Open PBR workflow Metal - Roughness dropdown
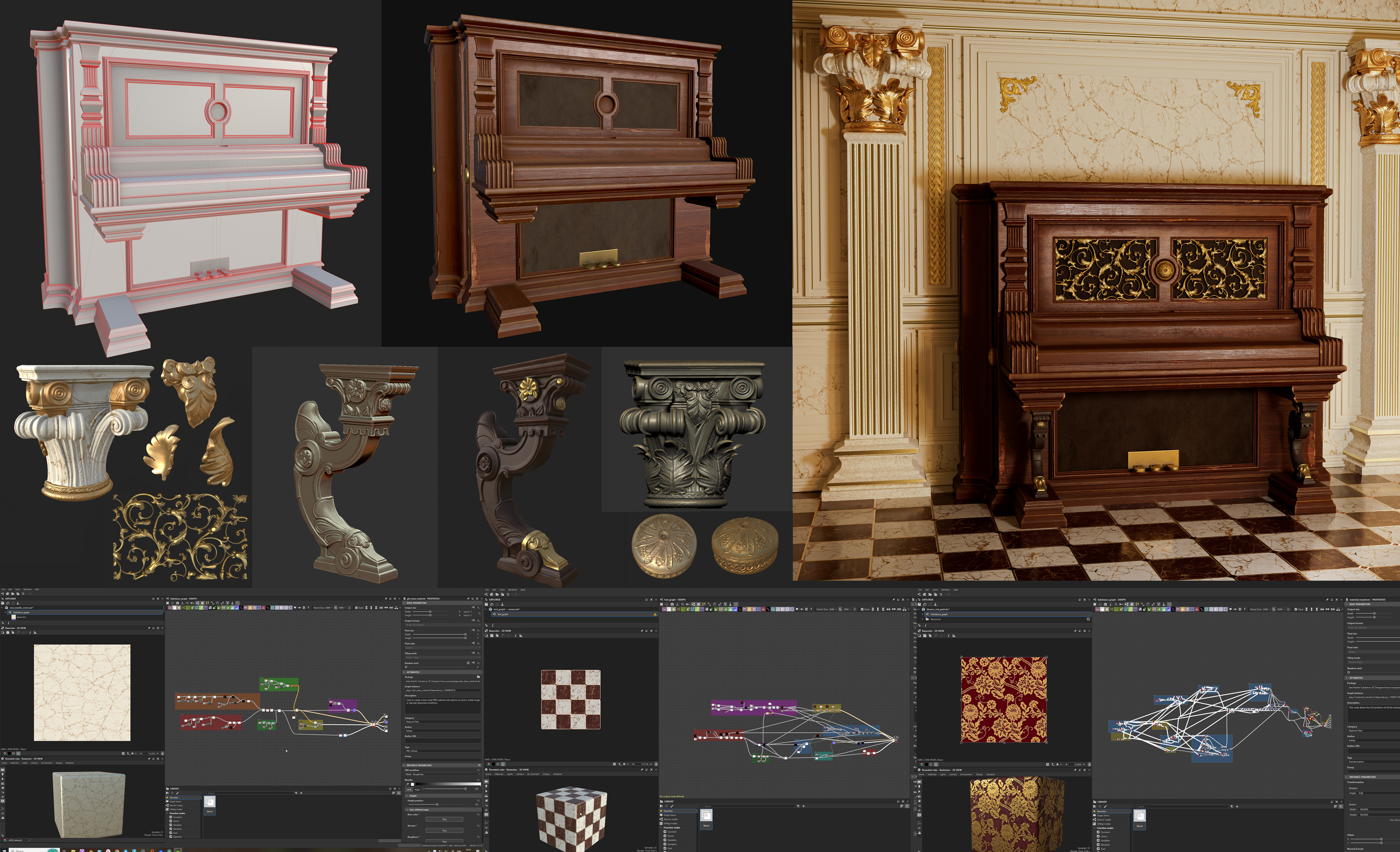Image resolution: width=1400 pixels, height=852 pixels. pos(443,774)
